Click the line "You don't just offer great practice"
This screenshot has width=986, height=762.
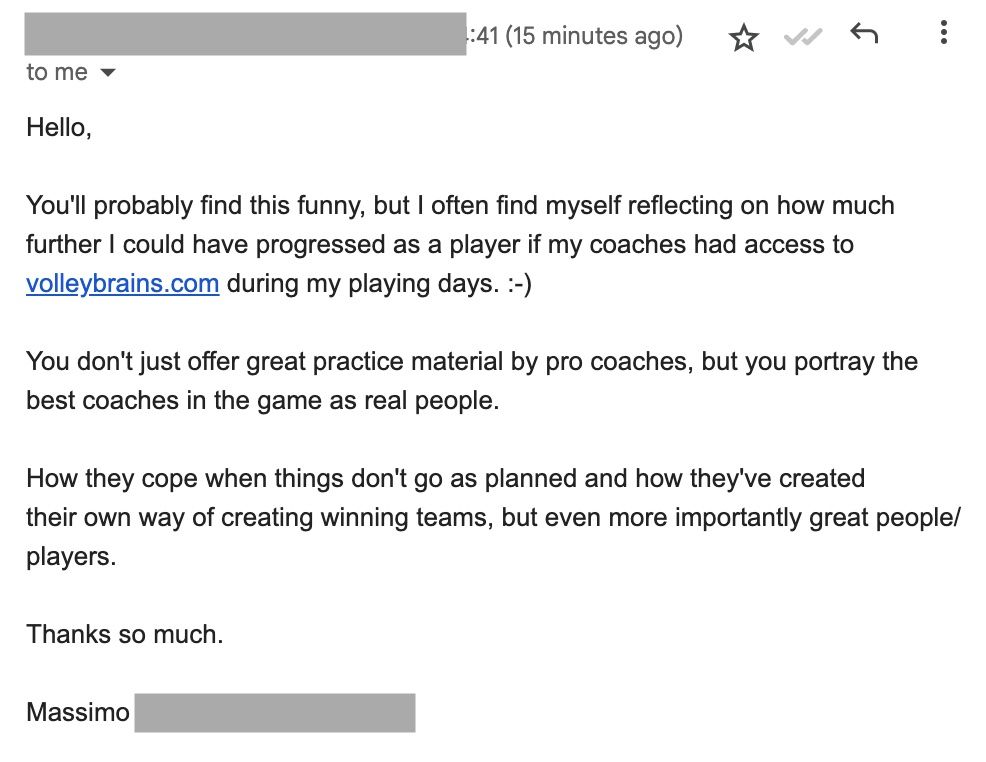pyautogui.click(x=472, y=362)
